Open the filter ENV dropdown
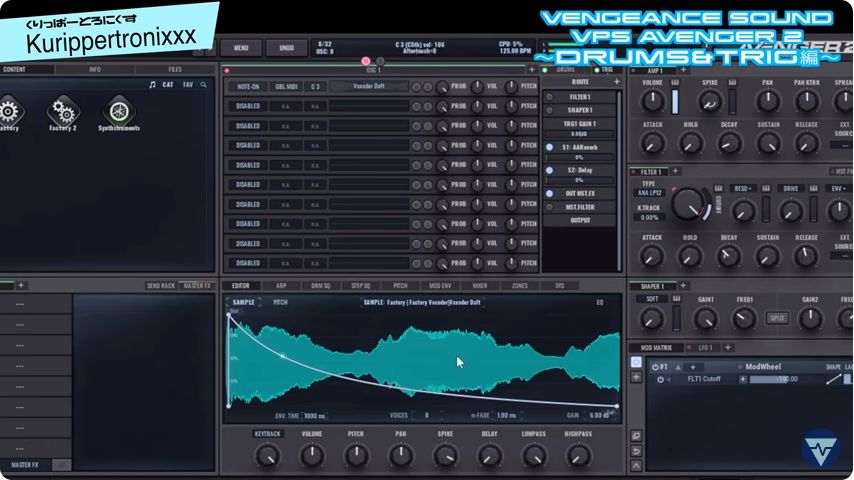Screen dimensions: 854x480 click(x=839, y=189)
